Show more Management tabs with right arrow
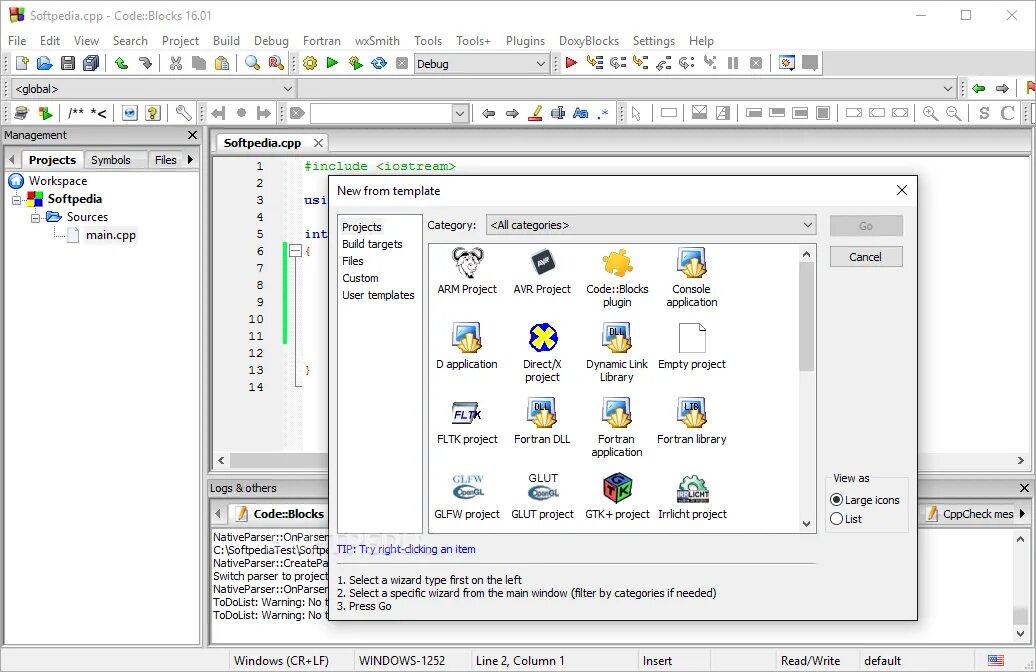This screenshot has width=1036, height=672. [x=190, y=159]
